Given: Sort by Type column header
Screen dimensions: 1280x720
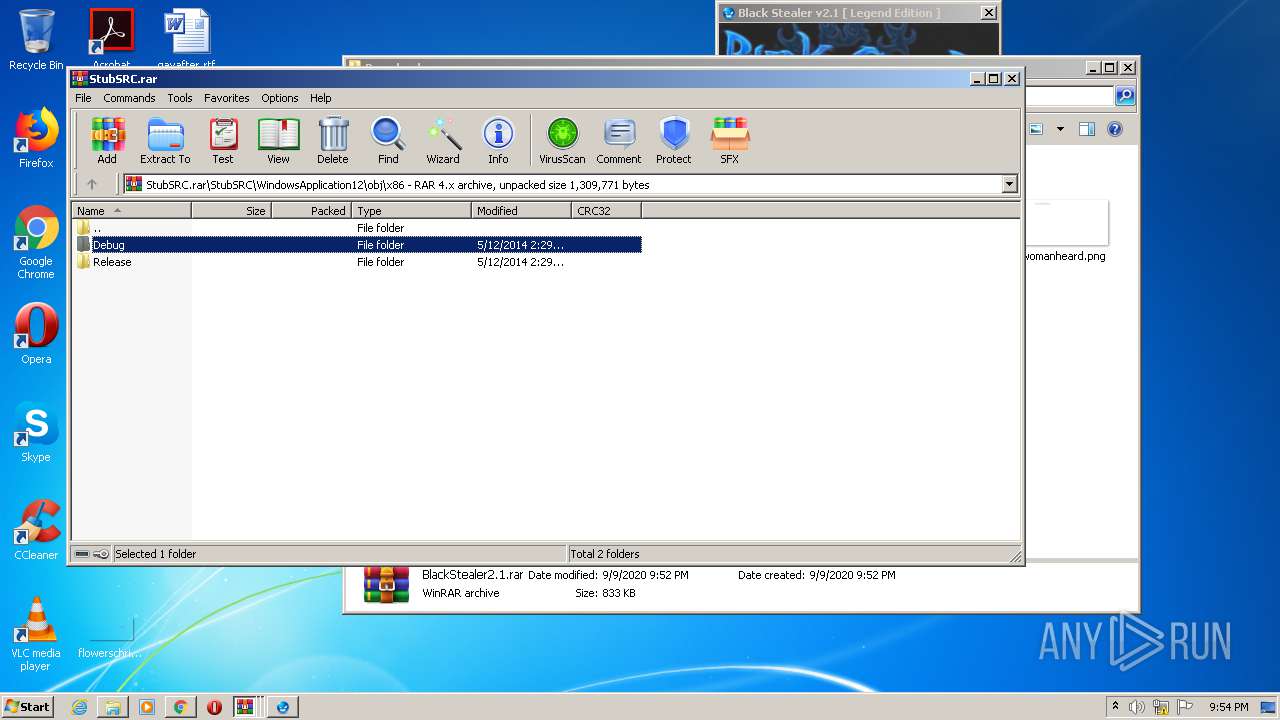Looking at the screenshot, I should (x=411, y=211).
